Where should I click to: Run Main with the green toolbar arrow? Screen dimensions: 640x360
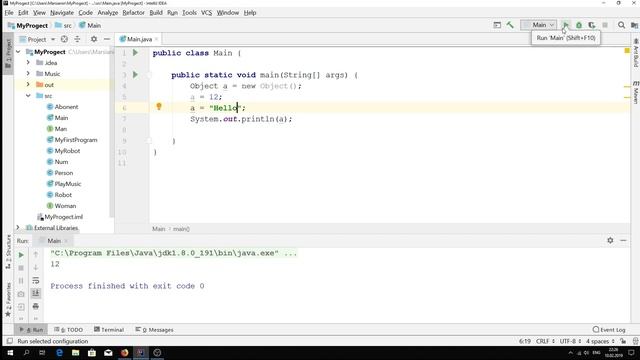tap(565, 25)
